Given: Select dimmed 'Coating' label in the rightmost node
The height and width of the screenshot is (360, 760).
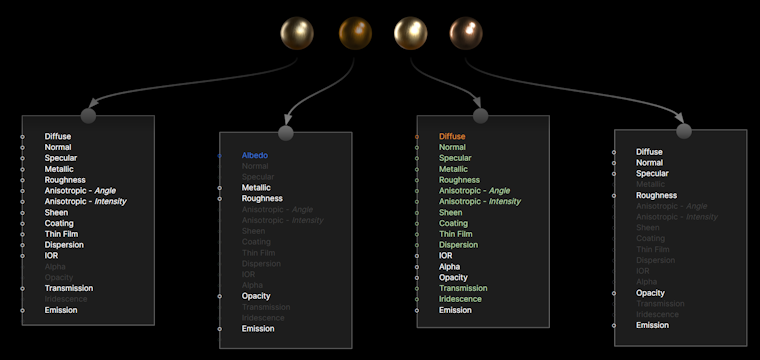Looking at the screenshot, I should 651,238.
